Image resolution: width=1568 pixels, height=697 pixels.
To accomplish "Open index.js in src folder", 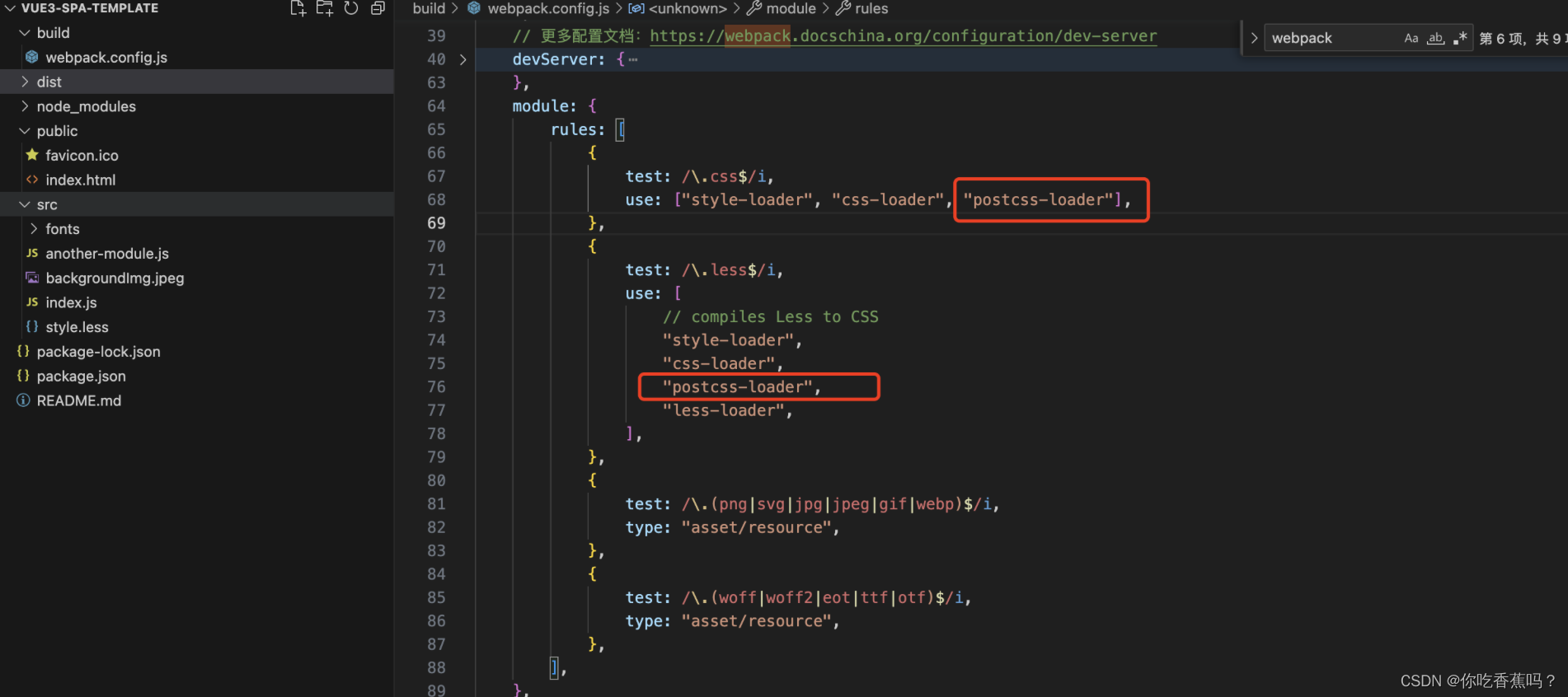I will [71, 302].
